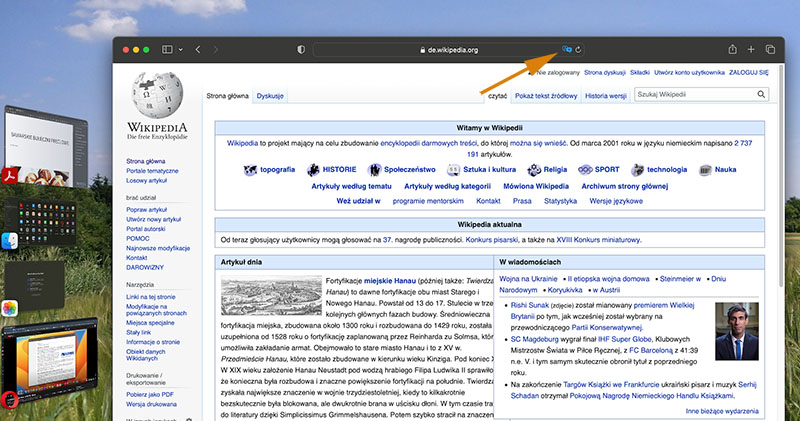Click the SPORT rings icon
The image size is (800, 421).
click(585, 170)
